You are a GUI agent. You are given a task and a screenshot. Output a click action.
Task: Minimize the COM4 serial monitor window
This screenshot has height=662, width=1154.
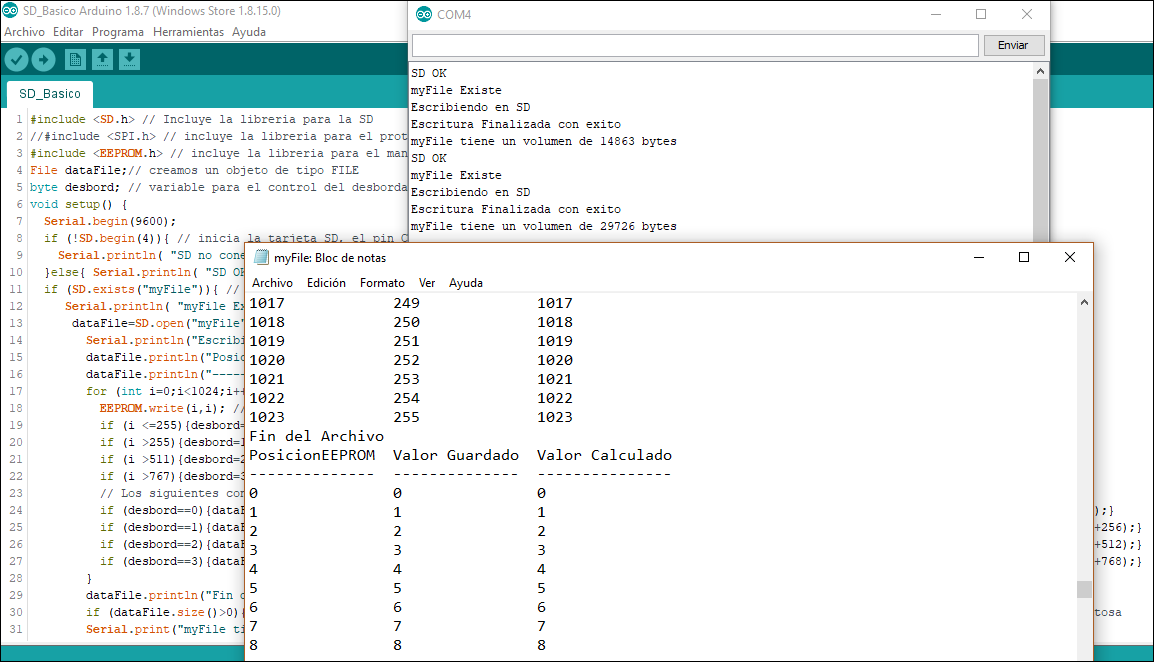936,14
